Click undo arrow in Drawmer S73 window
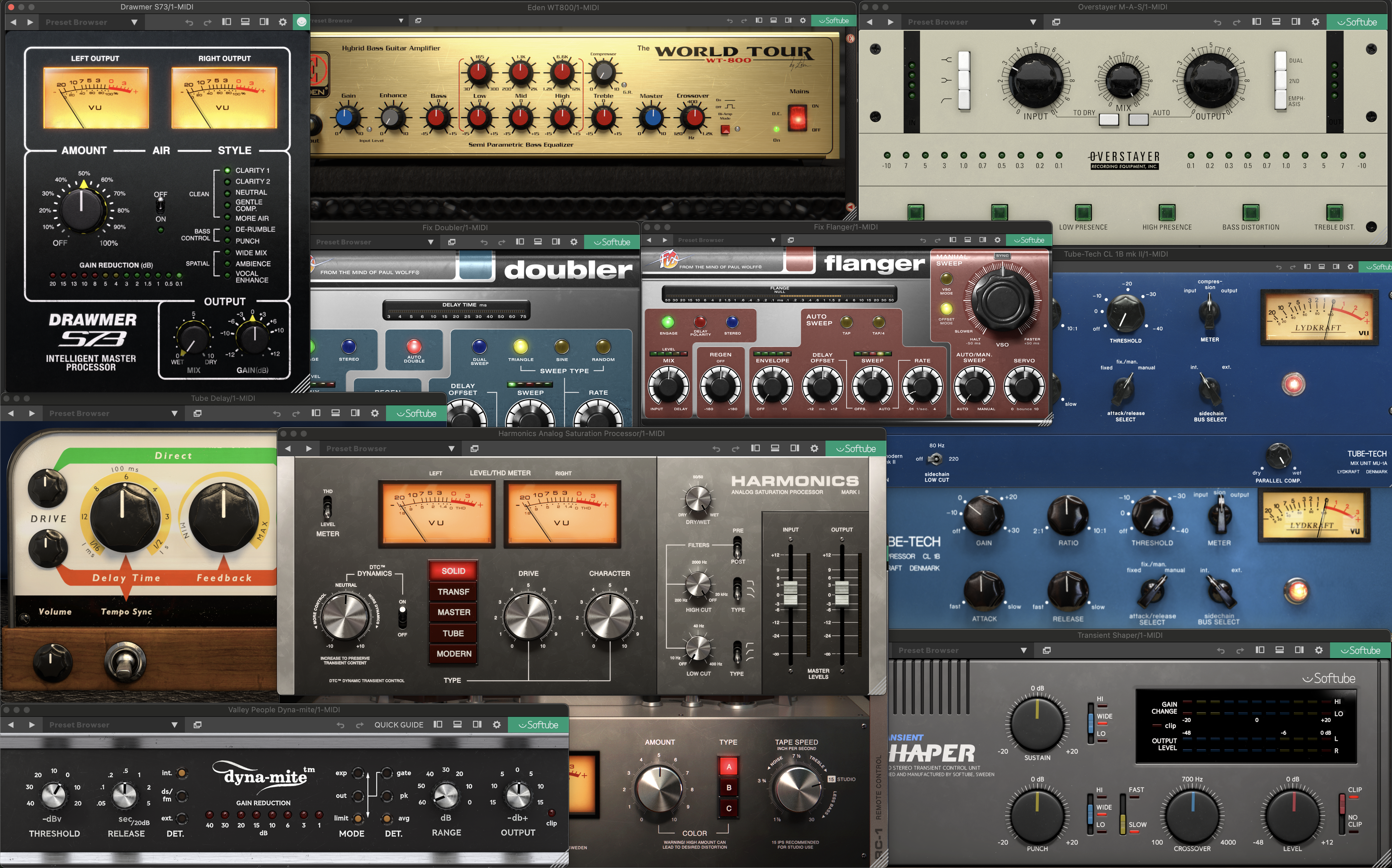The image size is (1392, 868). coord(189,22)
